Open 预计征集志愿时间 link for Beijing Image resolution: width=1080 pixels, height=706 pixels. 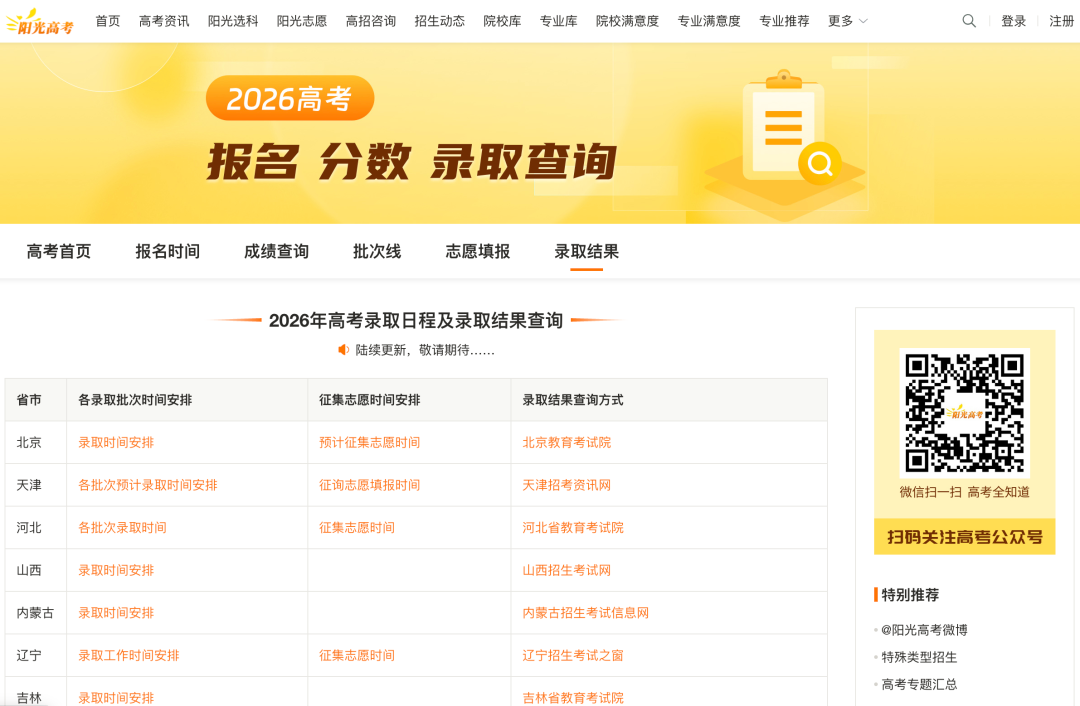[369, 442]
